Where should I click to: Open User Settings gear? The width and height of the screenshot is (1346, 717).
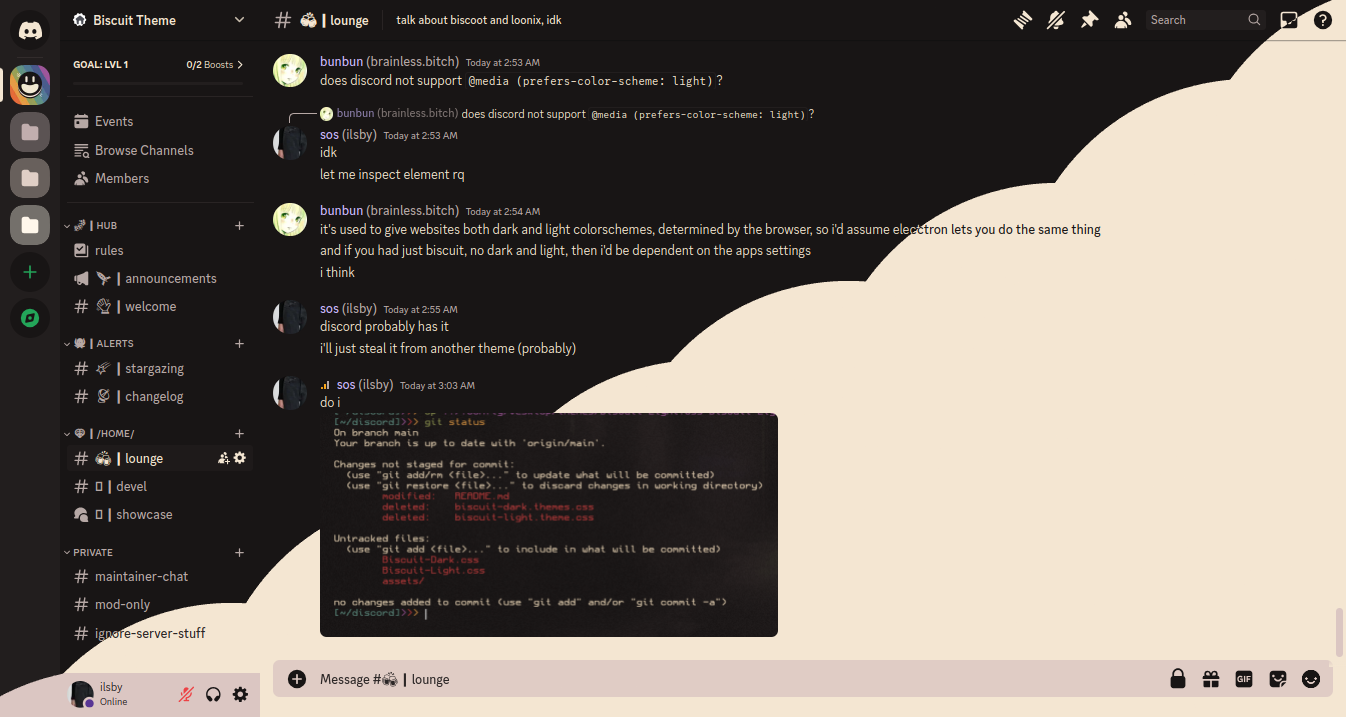pyautogui.click(x=240, y=694)
